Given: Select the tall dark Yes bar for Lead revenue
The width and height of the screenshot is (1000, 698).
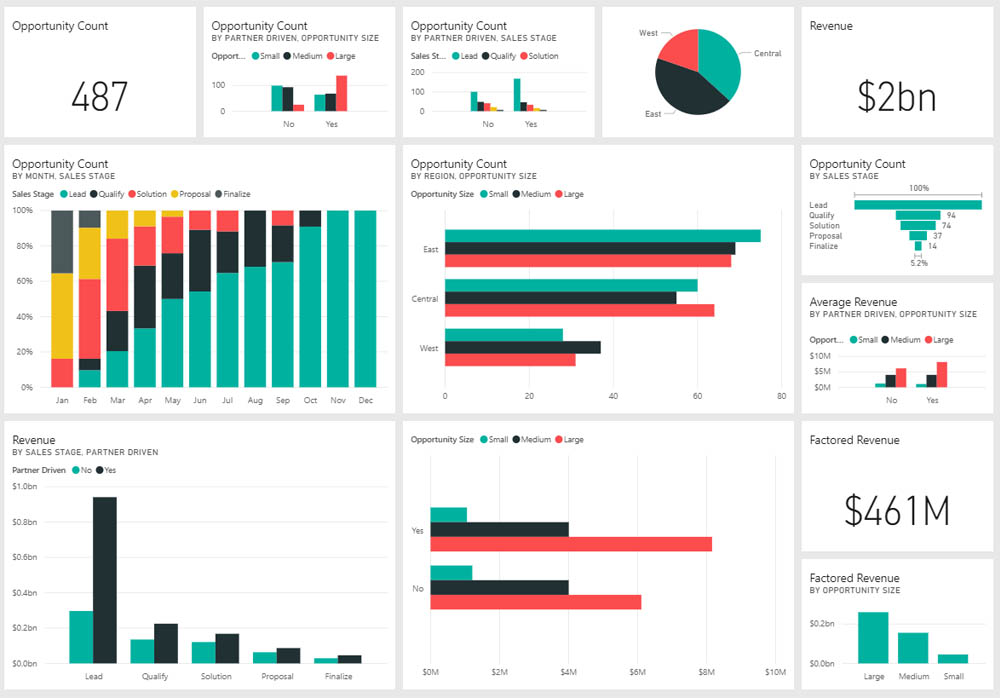Looking at the screenshot, I should [x=105, y=580].
